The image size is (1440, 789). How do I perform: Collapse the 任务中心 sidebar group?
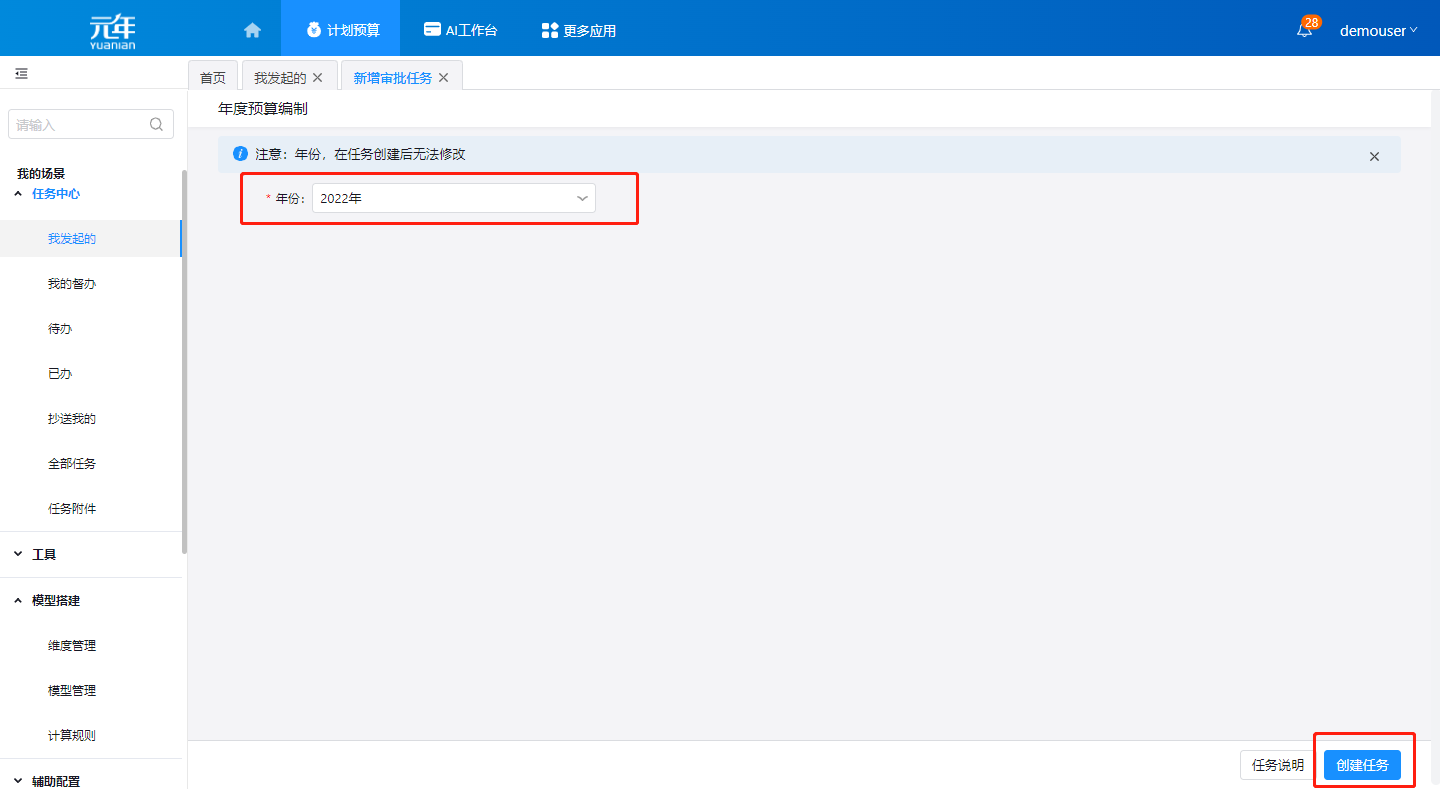tap(55, 194)
